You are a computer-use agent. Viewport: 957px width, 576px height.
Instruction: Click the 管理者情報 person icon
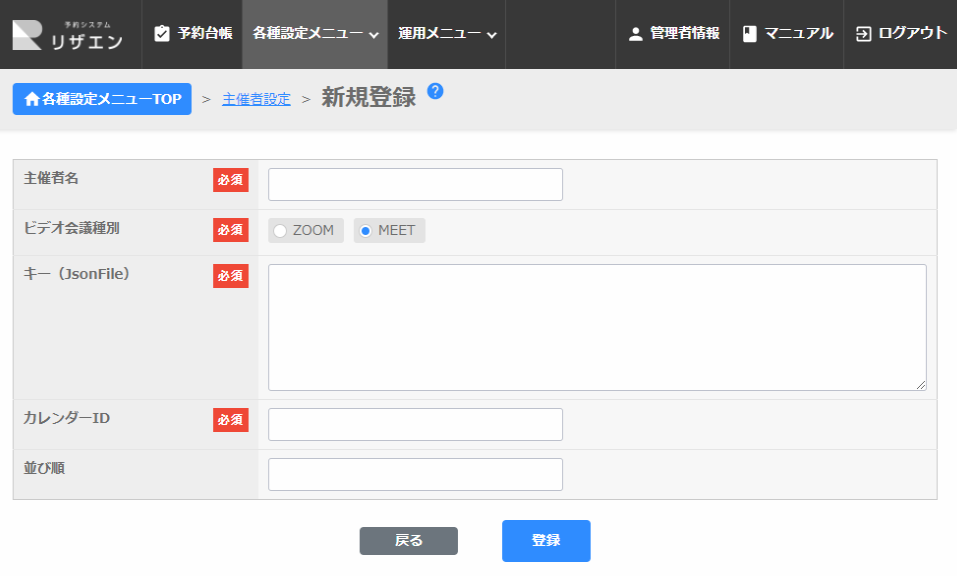tap(635, 34)
